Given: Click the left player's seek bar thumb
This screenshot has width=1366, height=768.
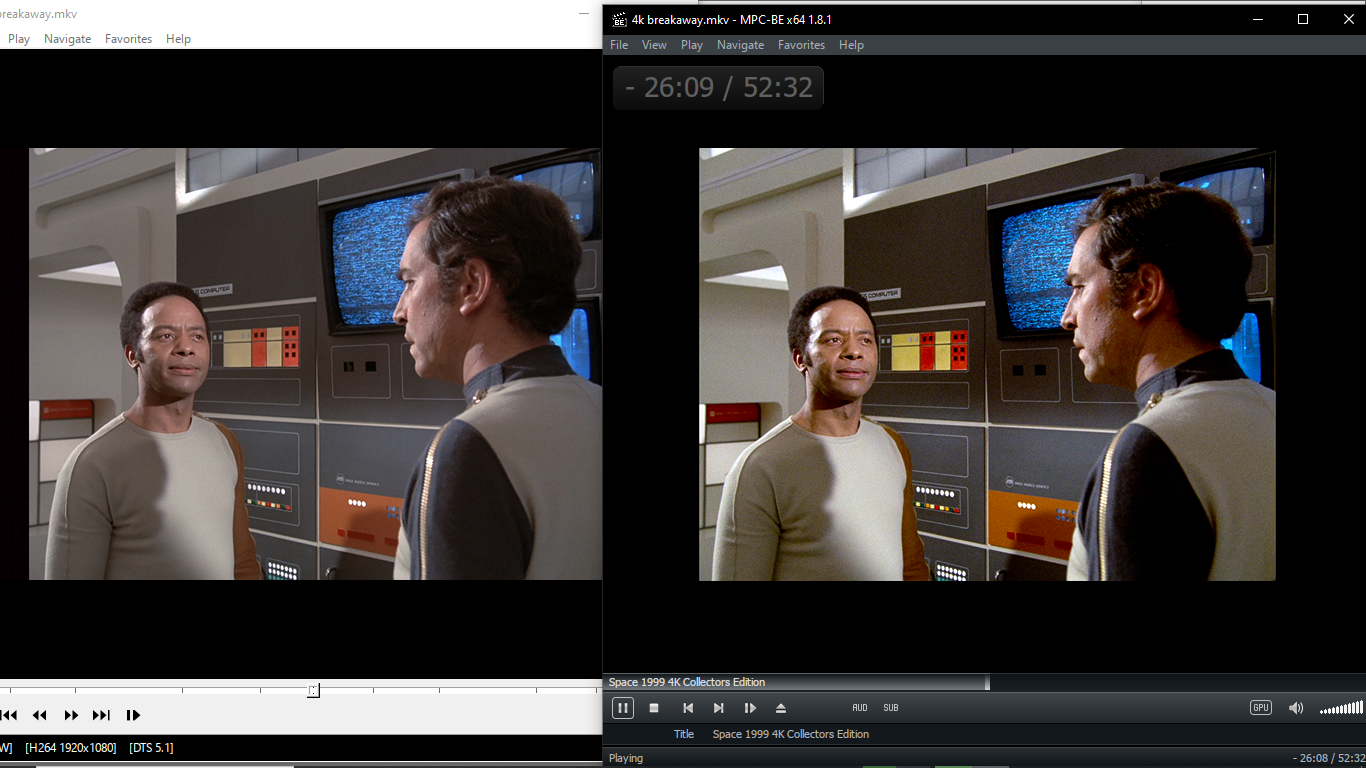Looking at the screenshot, I should [x=313, y=690].
